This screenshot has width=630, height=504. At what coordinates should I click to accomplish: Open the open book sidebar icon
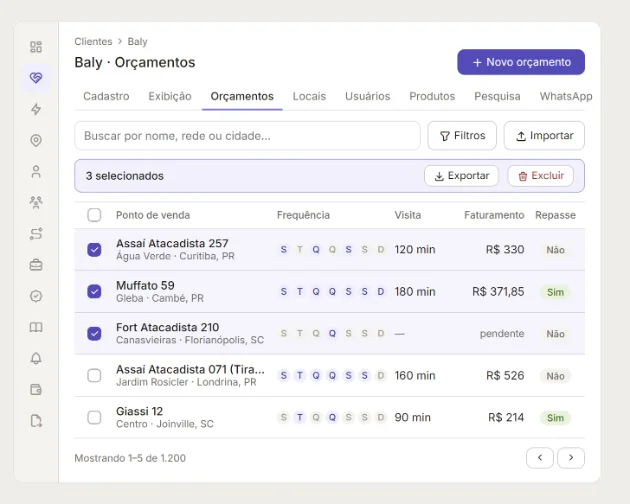tap(36, 327)
